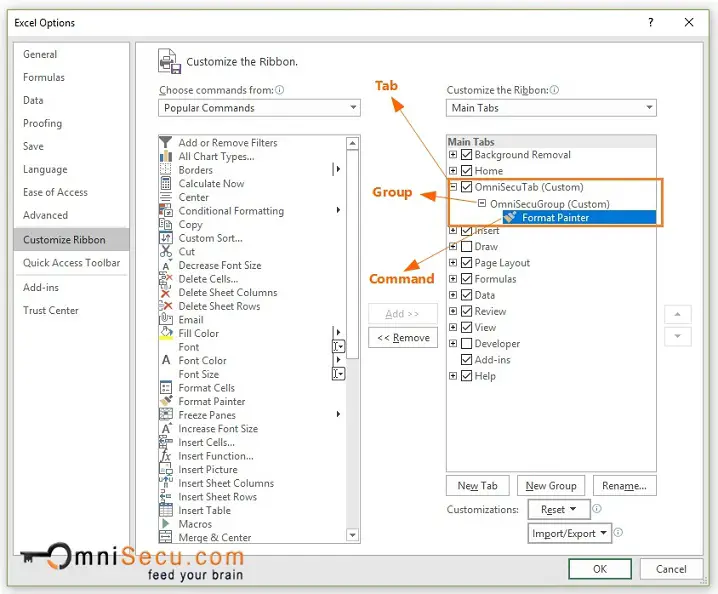Click the info icon beside Choose commands from
Image resolution: width=718 pixels, height=594 pixels.
(279, 90)
